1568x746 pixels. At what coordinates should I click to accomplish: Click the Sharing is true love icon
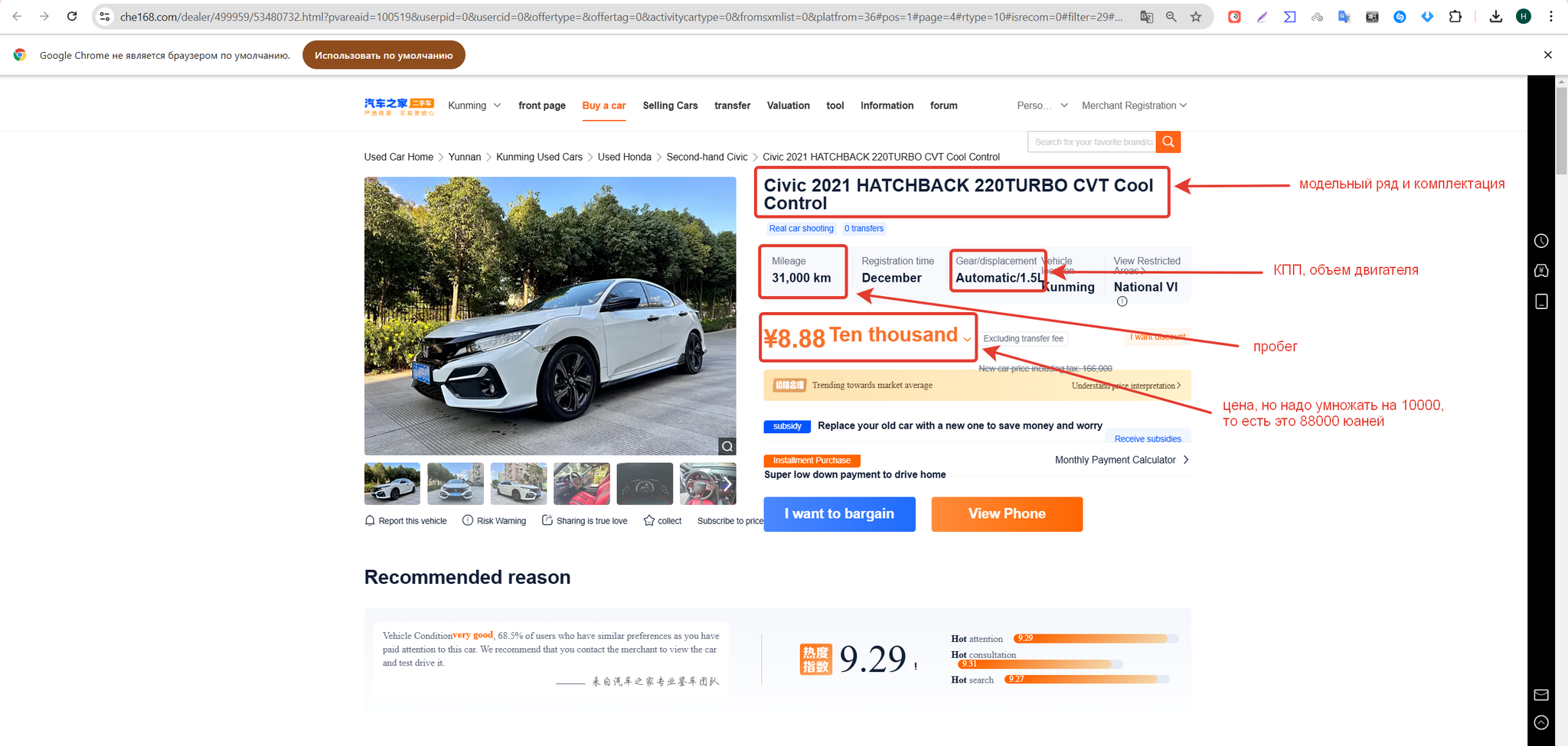[547, 520]
